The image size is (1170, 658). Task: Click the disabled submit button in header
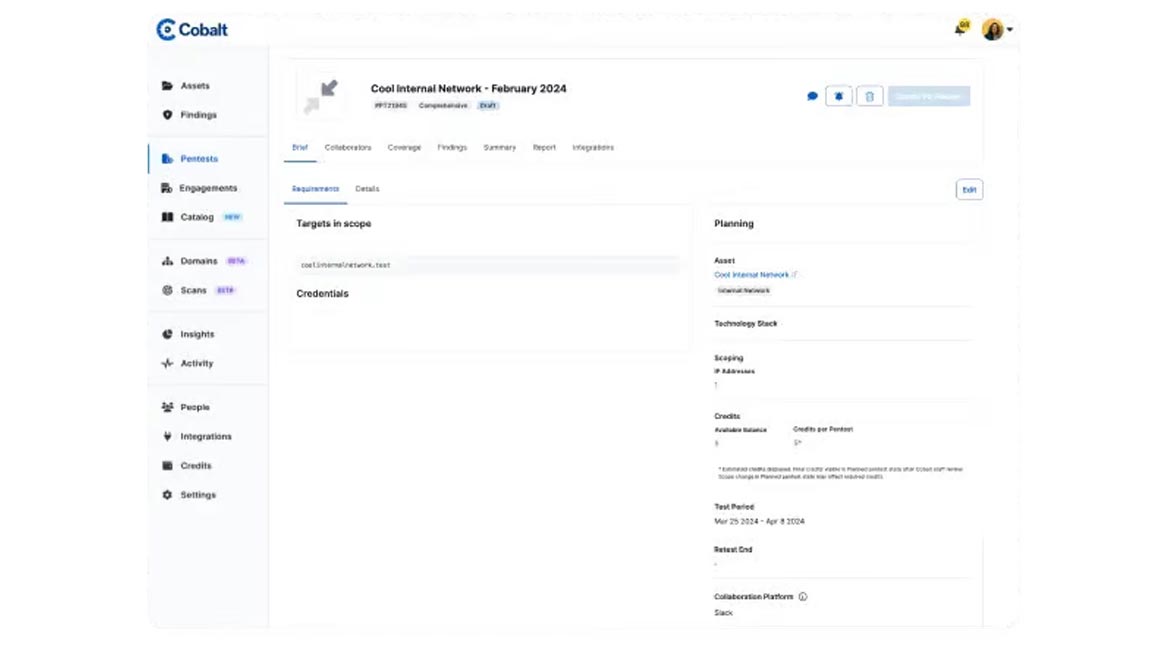929,96
